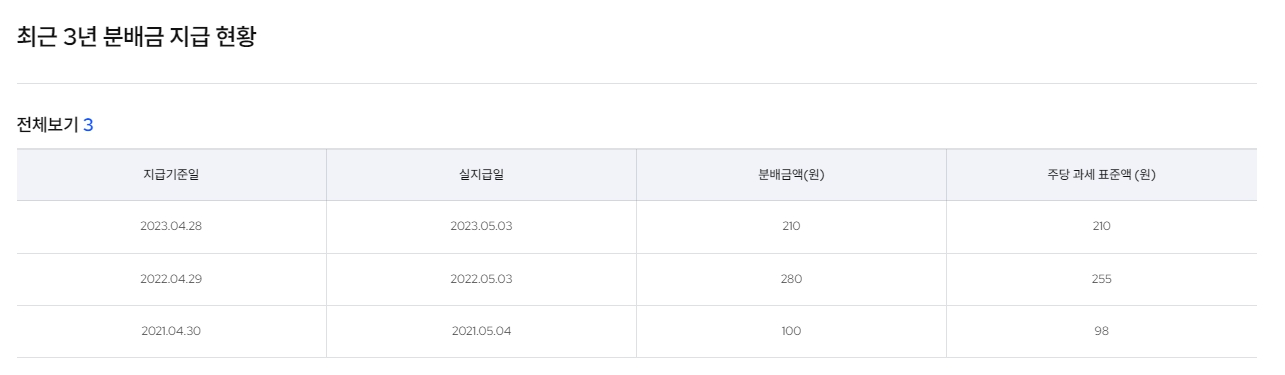Click the 전체보기 3 link
The image size is (1285, 375).
(x=55, y=125)
